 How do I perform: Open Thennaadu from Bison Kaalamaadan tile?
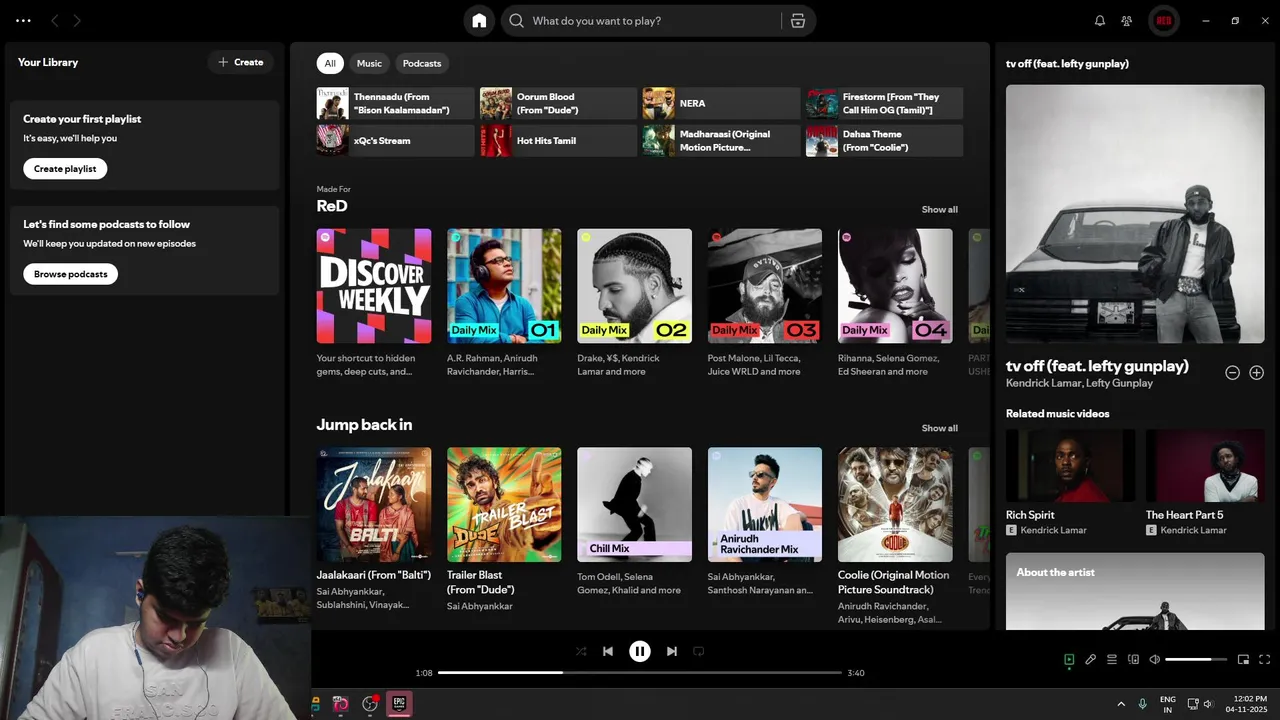(395, 103)
